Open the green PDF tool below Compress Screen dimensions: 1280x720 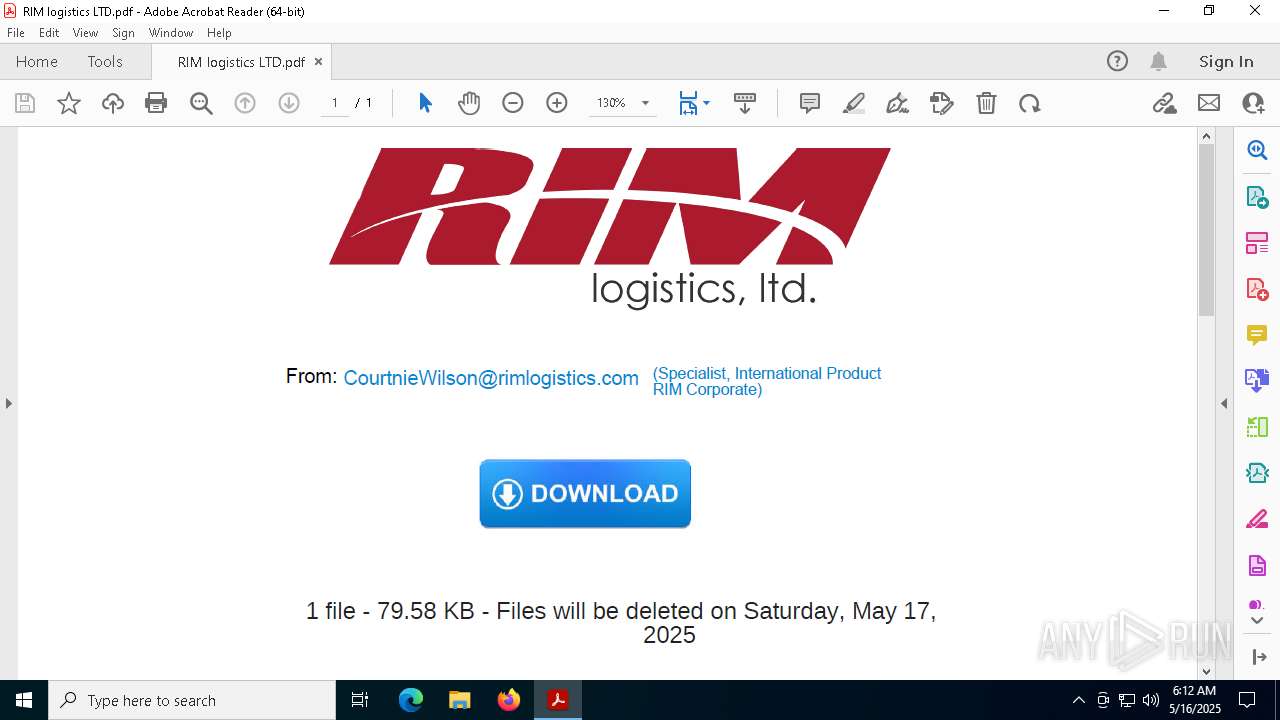point(1257,473)
